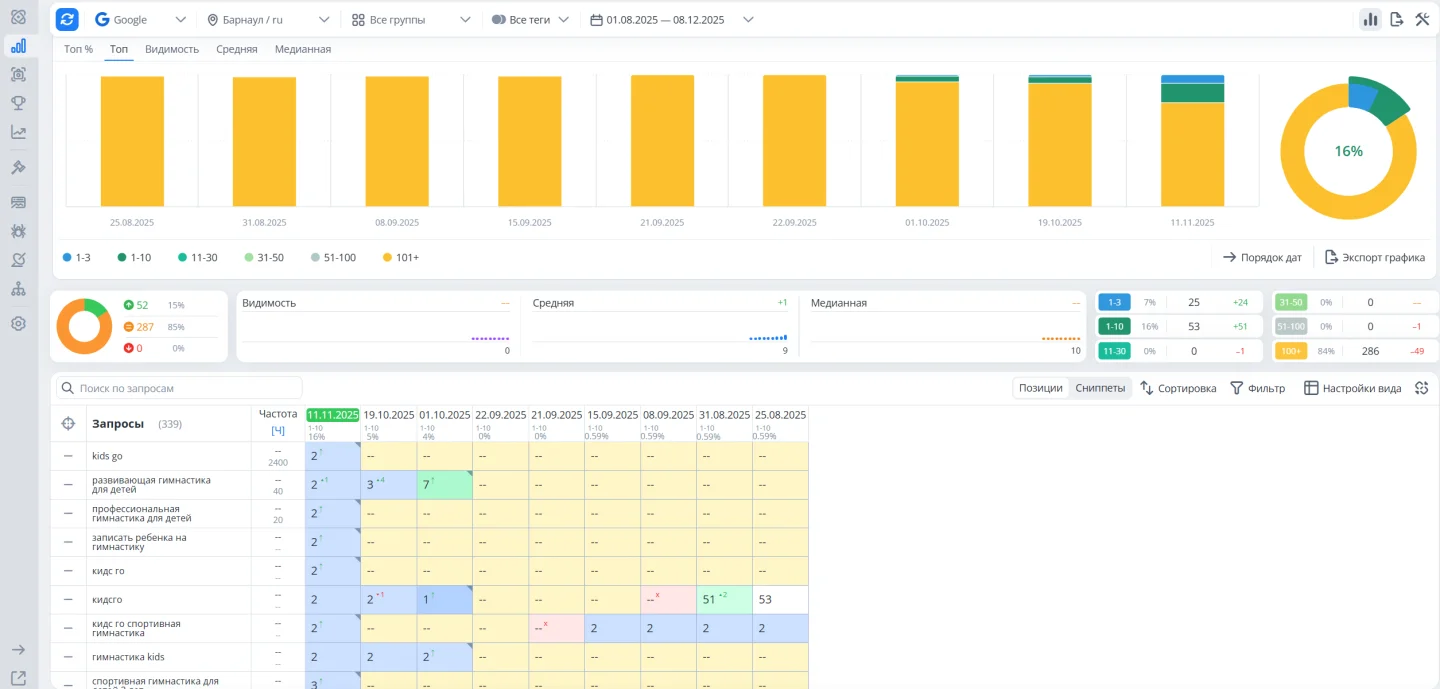
Task: Expand the Google search engine dropdown
Action: [140, 20]
